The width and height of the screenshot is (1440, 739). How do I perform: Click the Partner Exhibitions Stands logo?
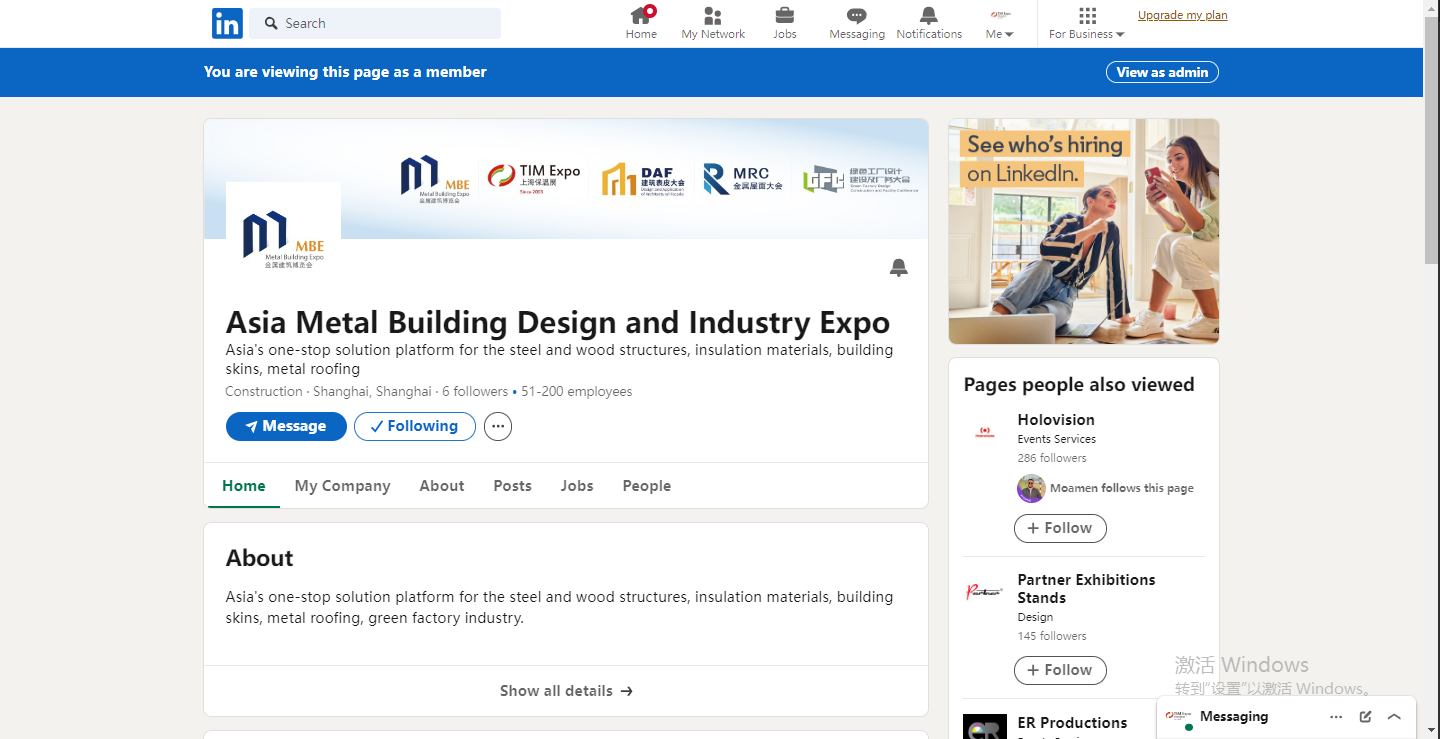click(985, 592)
